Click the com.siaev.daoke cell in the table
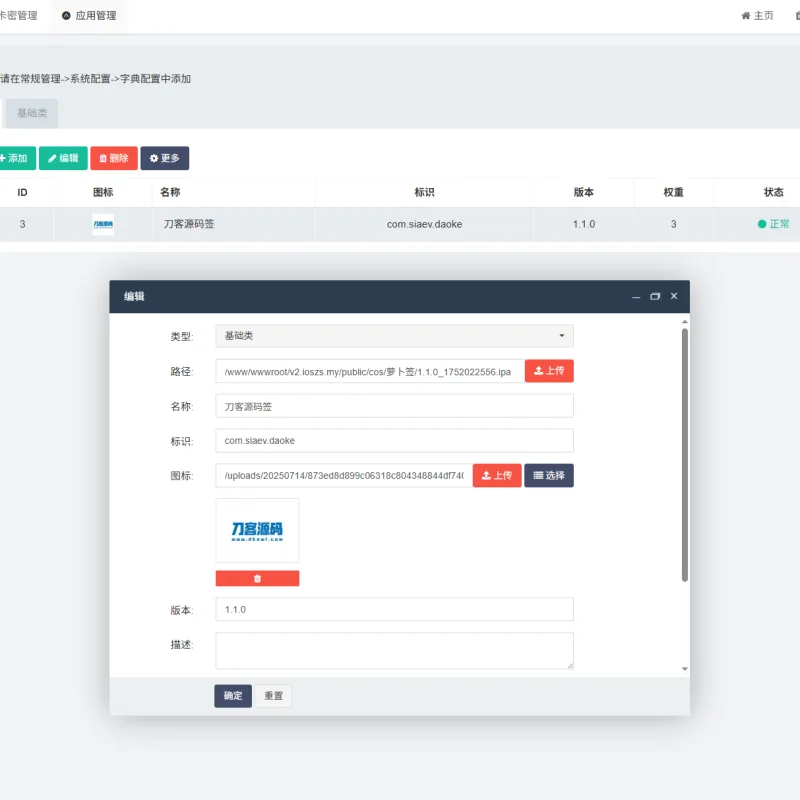Viewport: 800px width, 800px height. click(424, 224)
